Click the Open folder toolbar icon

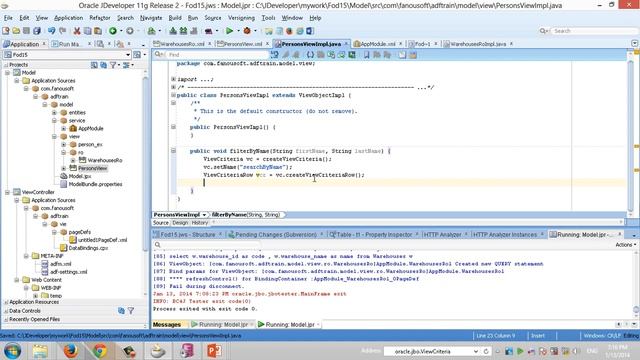(16, 31)
